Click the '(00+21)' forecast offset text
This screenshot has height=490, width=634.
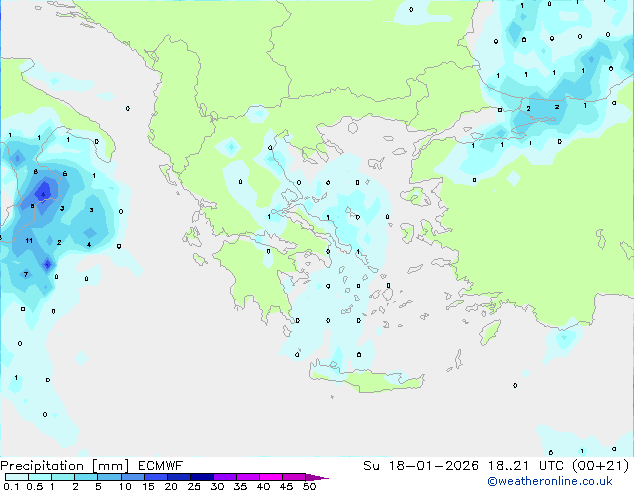tap(600, 465)
